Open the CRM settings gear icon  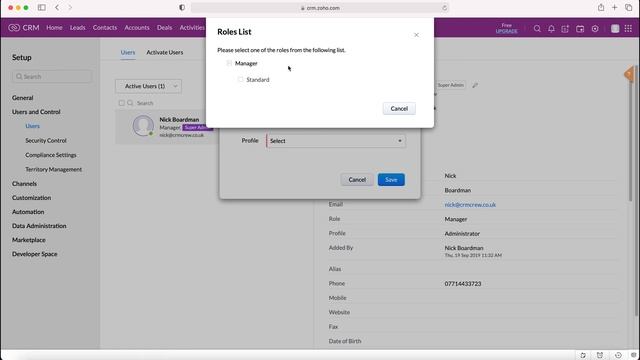(595, 29)
